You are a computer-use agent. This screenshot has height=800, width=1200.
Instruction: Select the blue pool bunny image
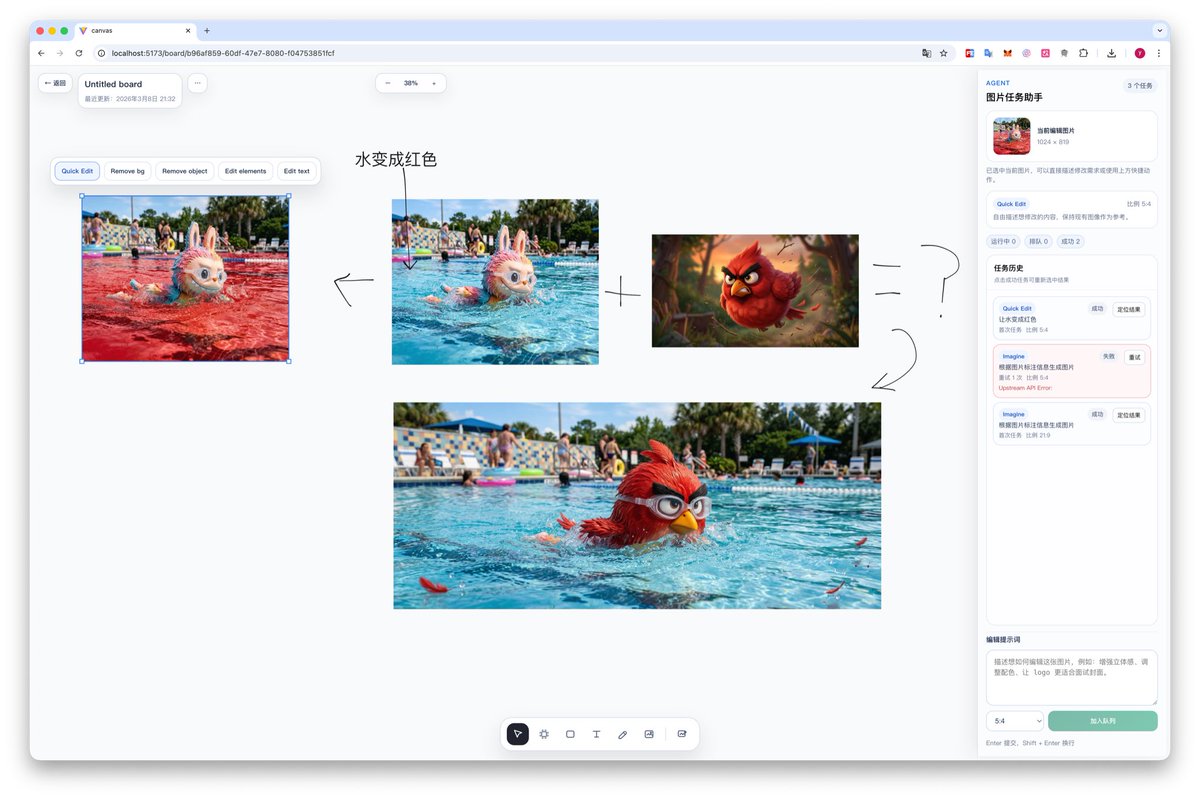495,282
